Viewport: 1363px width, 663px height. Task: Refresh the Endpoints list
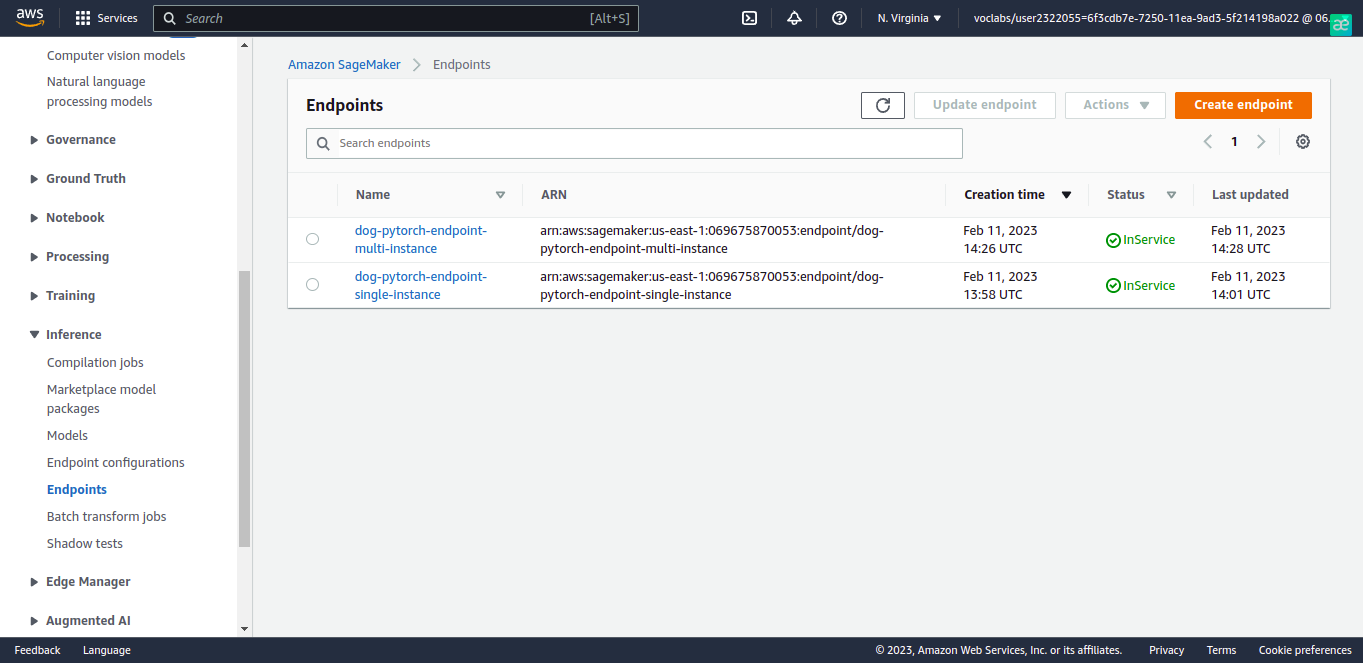click(883, 105)
